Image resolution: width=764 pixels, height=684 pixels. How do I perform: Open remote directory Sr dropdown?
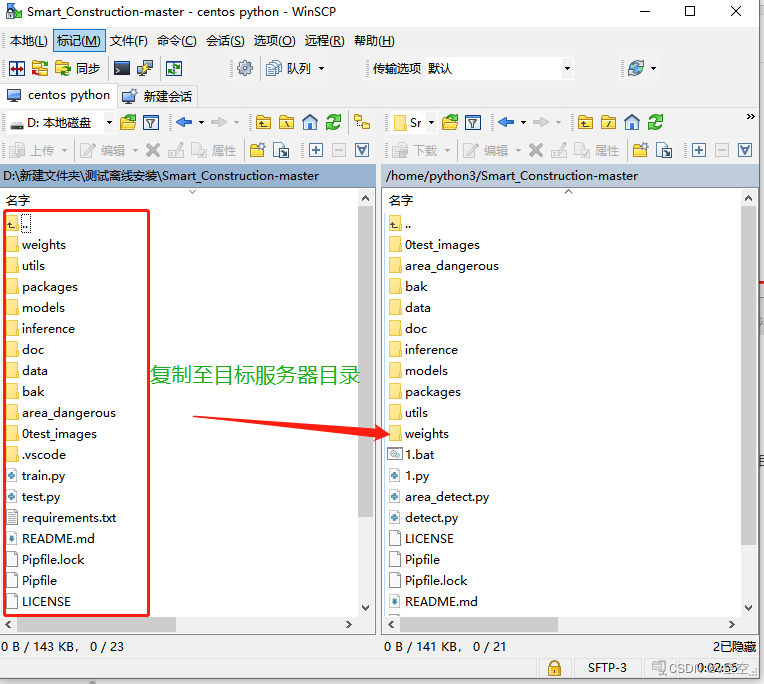[431, 122]
